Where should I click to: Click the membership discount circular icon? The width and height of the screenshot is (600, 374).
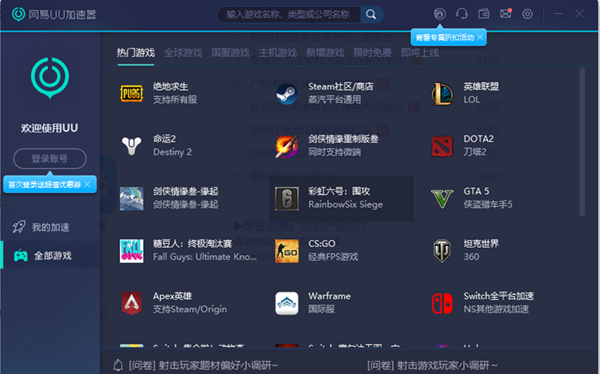pyautogui.click(x=440, y=14)
